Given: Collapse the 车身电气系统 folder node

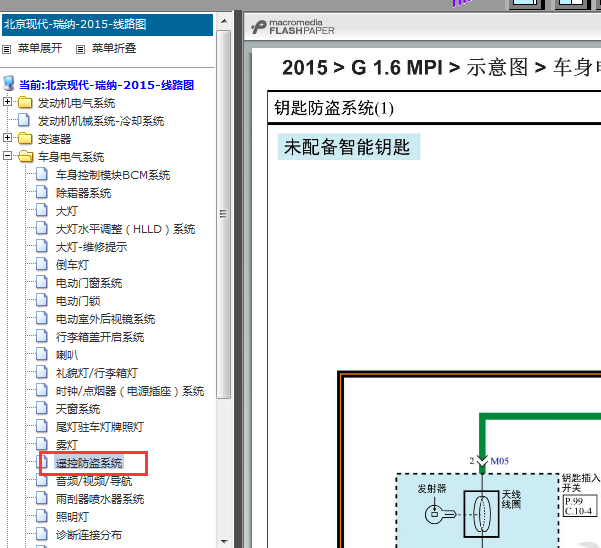Looking at the screenshot, I should click(7, 156).
